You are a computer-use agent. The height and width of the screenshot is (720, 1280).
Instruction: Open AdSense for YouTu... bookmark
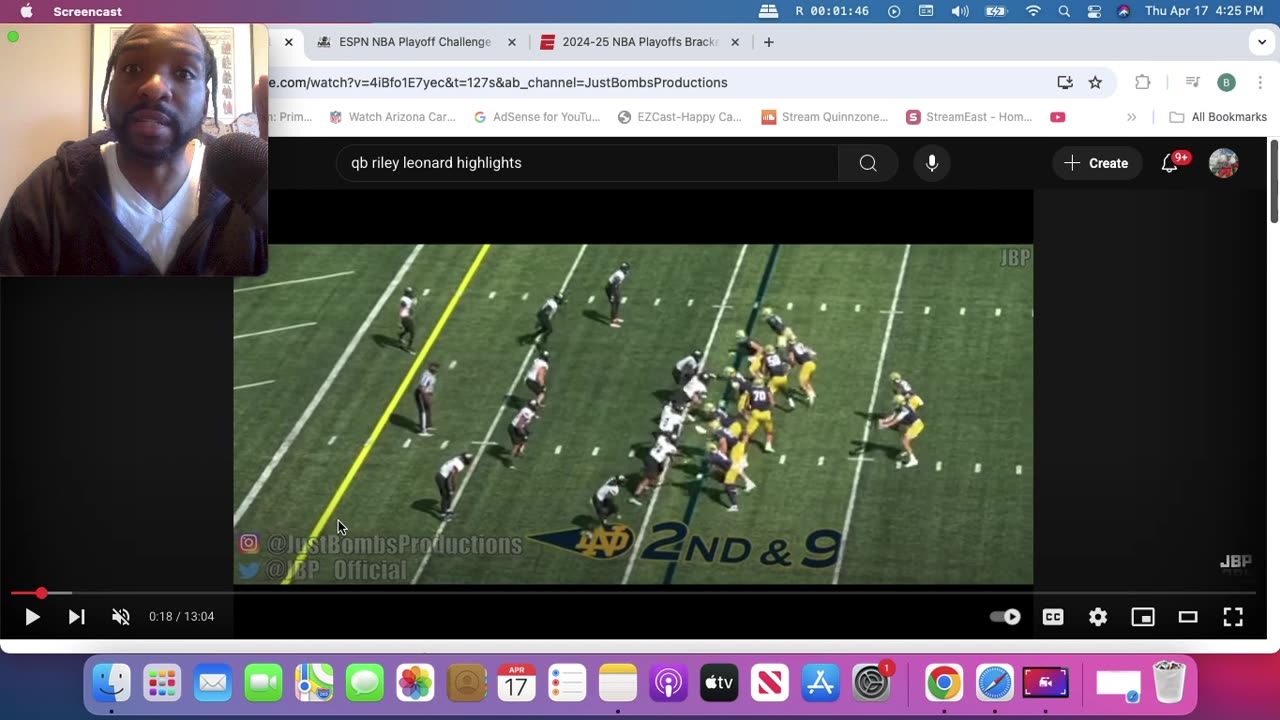[537, 117]
